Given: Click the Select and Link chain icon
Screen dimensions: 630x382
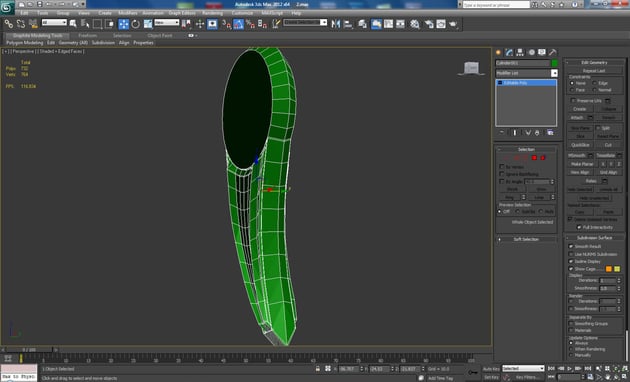Looking at the screenshot, I should coord(8,24).
